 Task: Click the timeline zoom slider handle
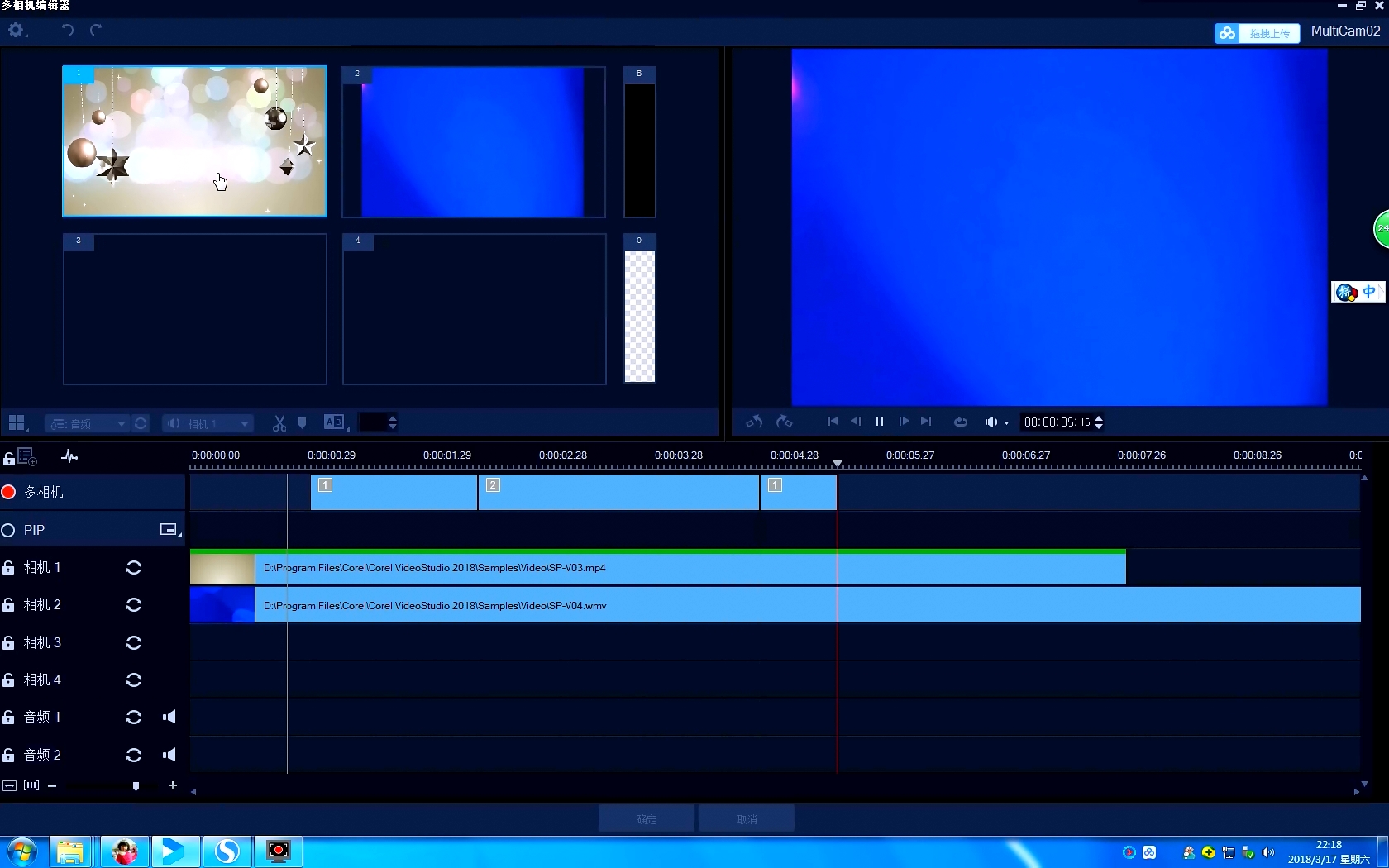pos(136,786)
